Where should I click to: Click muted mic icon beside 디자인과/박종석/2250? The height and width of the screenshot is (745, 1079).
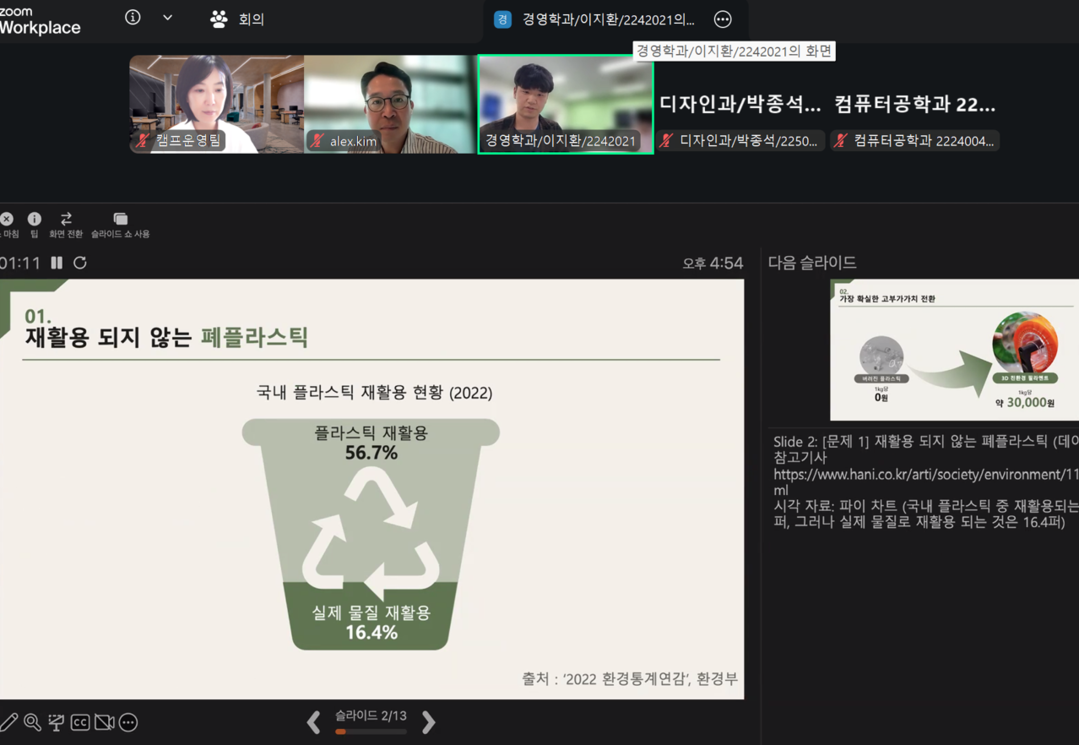click(x=666, y=140)
